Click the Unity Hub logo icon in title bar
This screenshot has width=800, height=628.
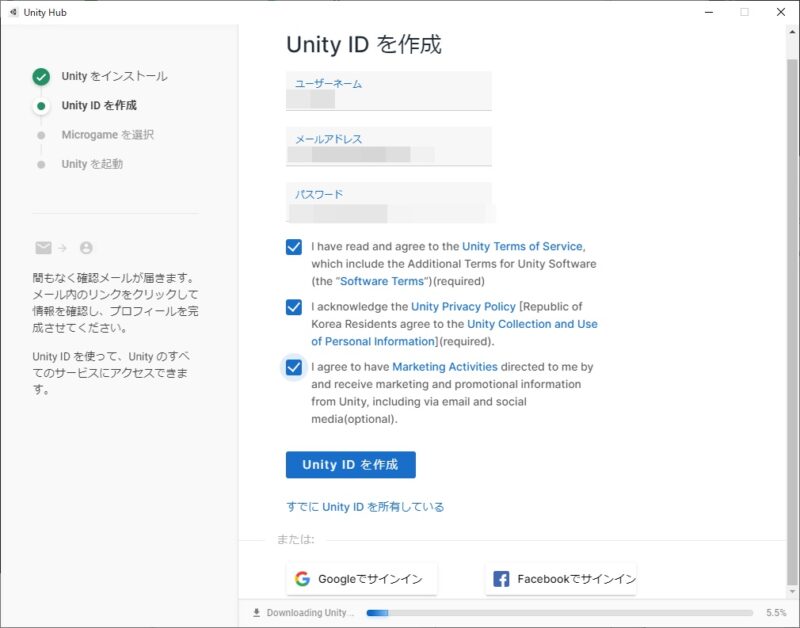(14, 12)
